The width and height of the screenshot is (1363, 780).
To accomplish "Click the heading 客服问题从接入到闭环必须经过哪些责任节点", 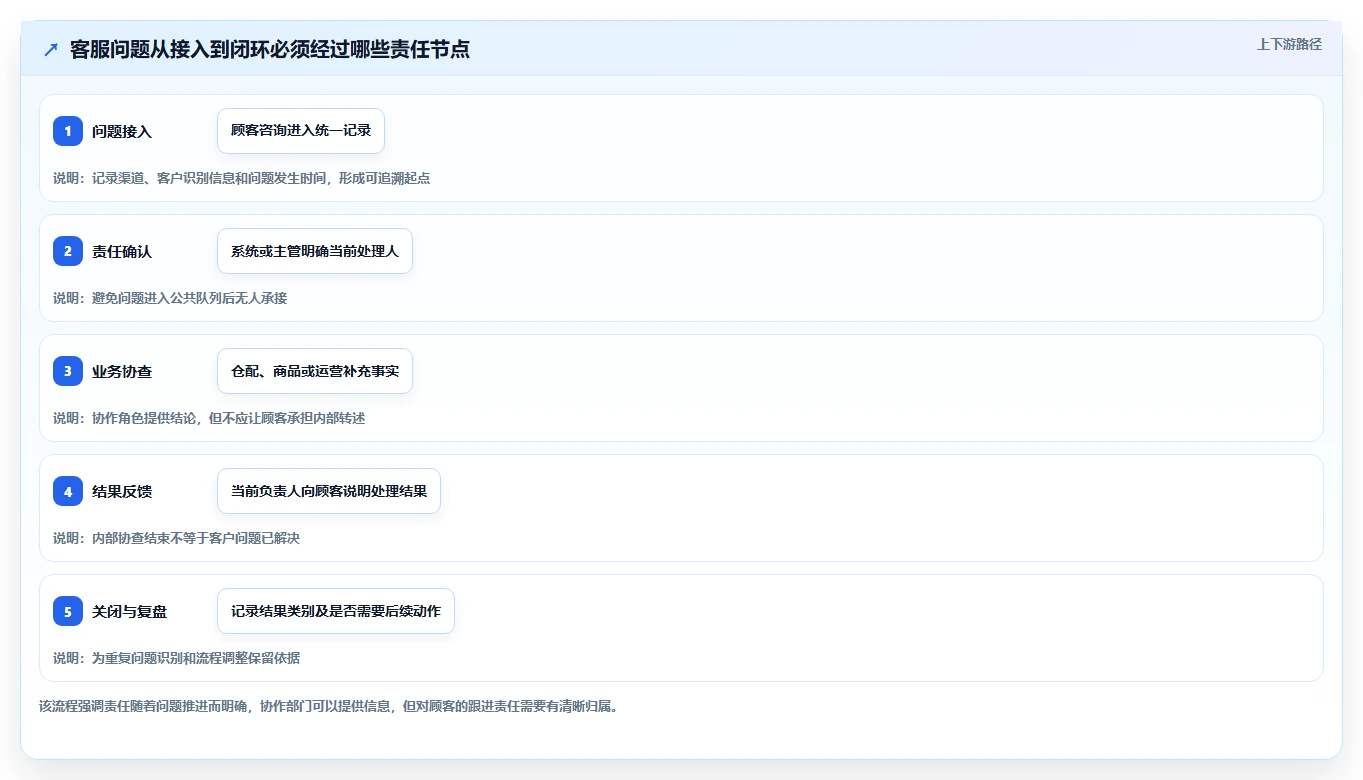I will [x=270, y=49].
